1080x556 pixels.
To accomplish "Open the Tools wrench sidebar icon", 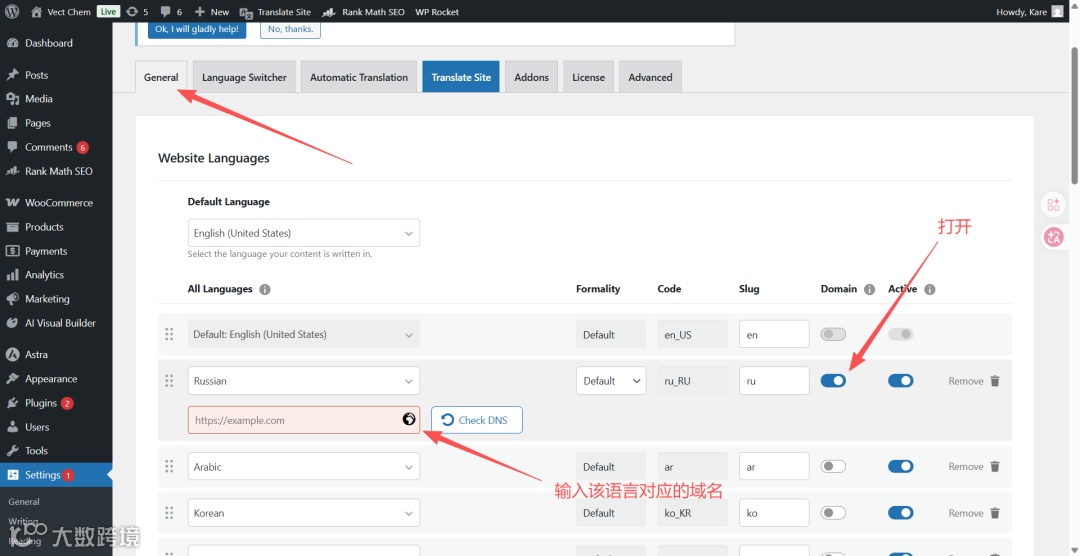I will point(12,451).
